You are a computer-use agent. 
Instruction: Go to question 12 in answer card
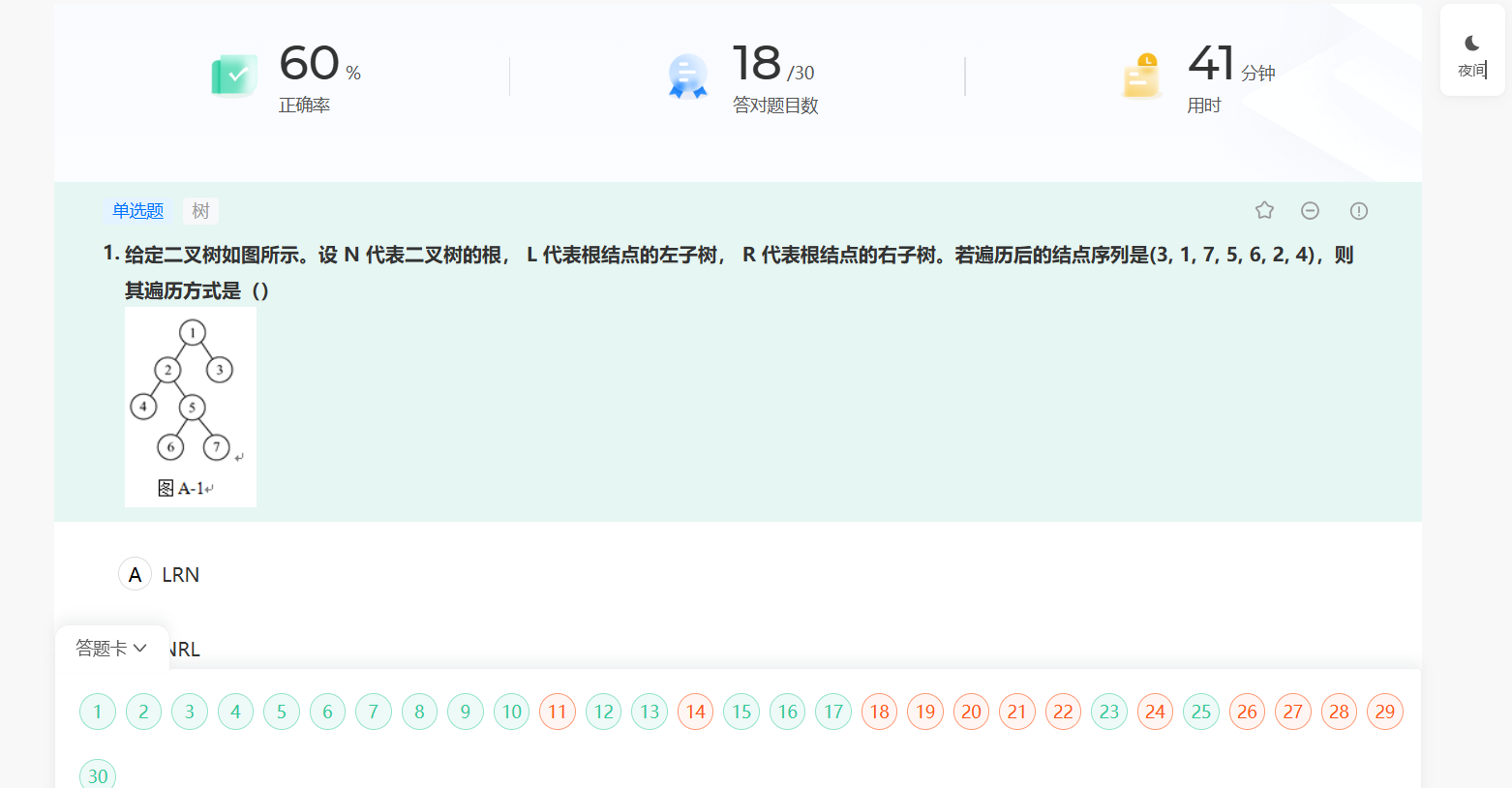[x=603, y=712]
